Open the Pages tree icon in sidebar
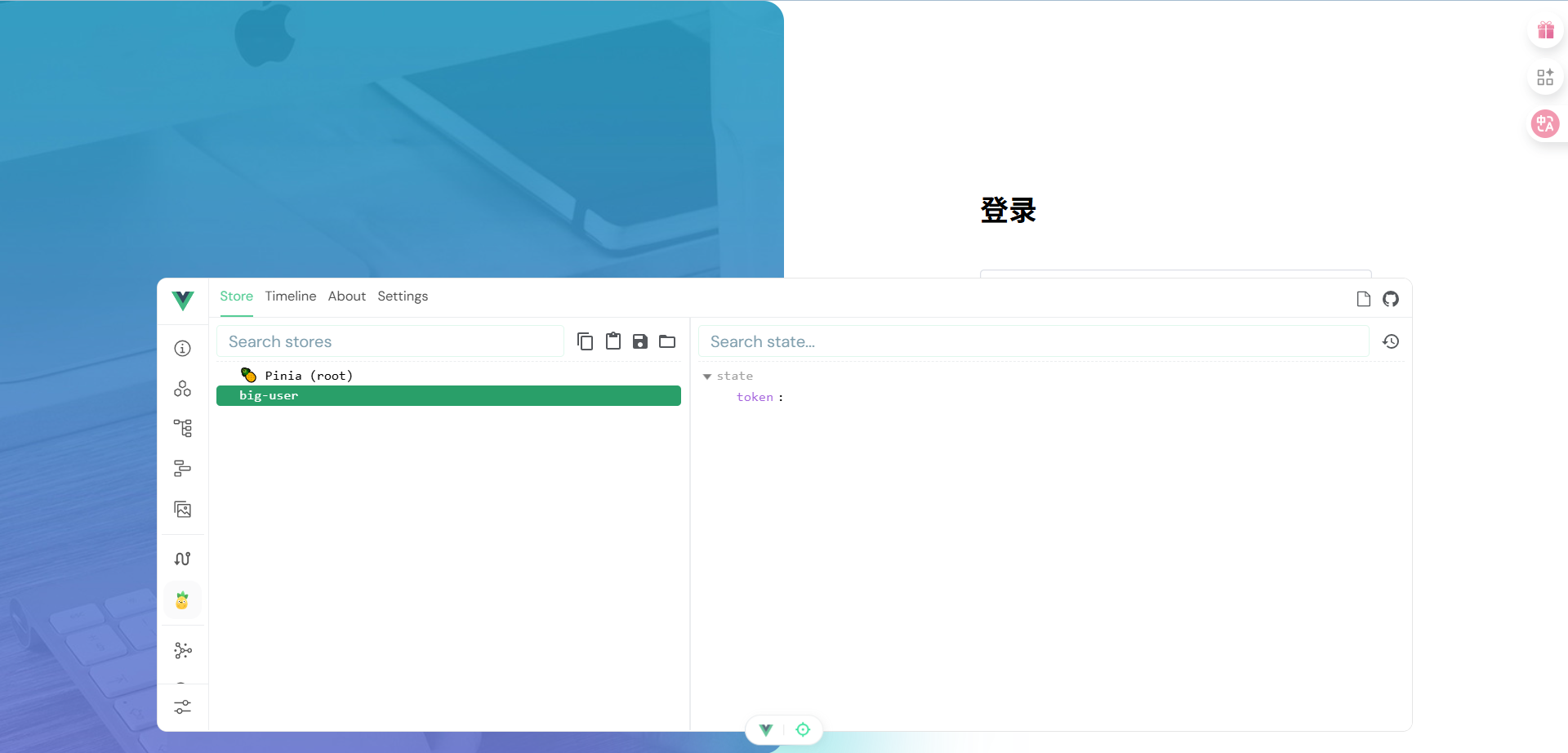Image resolution: width=1568 pixels, height=753 pixels. pos(183,428)
